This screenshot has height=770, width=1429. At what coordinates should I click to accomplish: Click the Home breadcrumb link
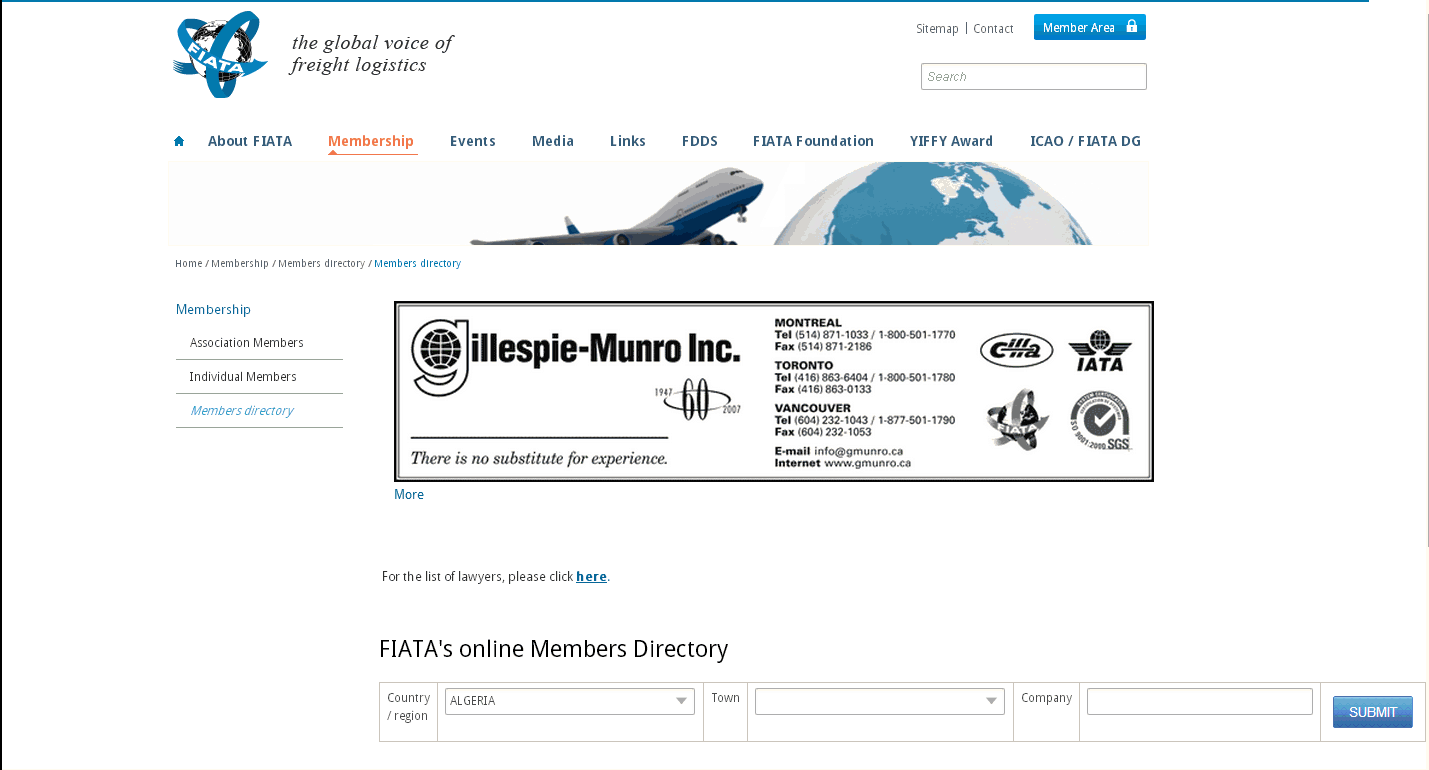click(189, 264)
